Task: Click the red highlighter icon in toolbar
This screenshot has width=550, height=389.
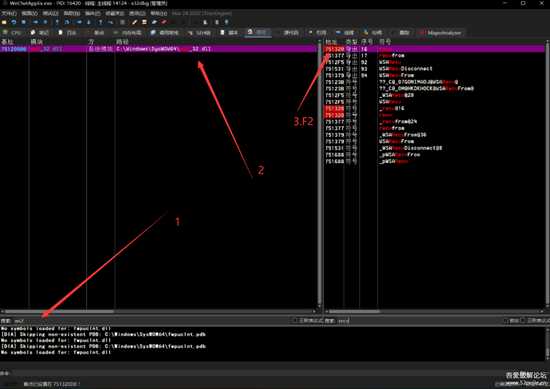Action: (x=164, y=22)
